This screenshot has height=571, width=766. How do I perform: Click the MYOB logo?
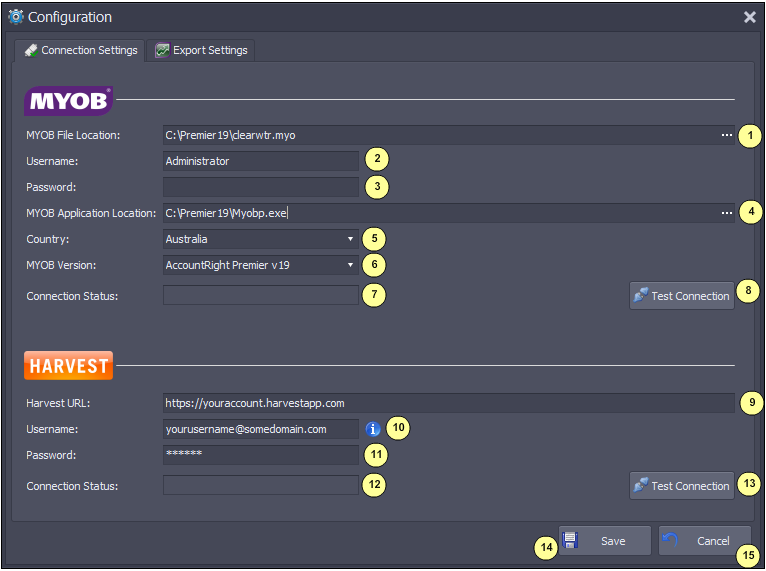[68, 101]
